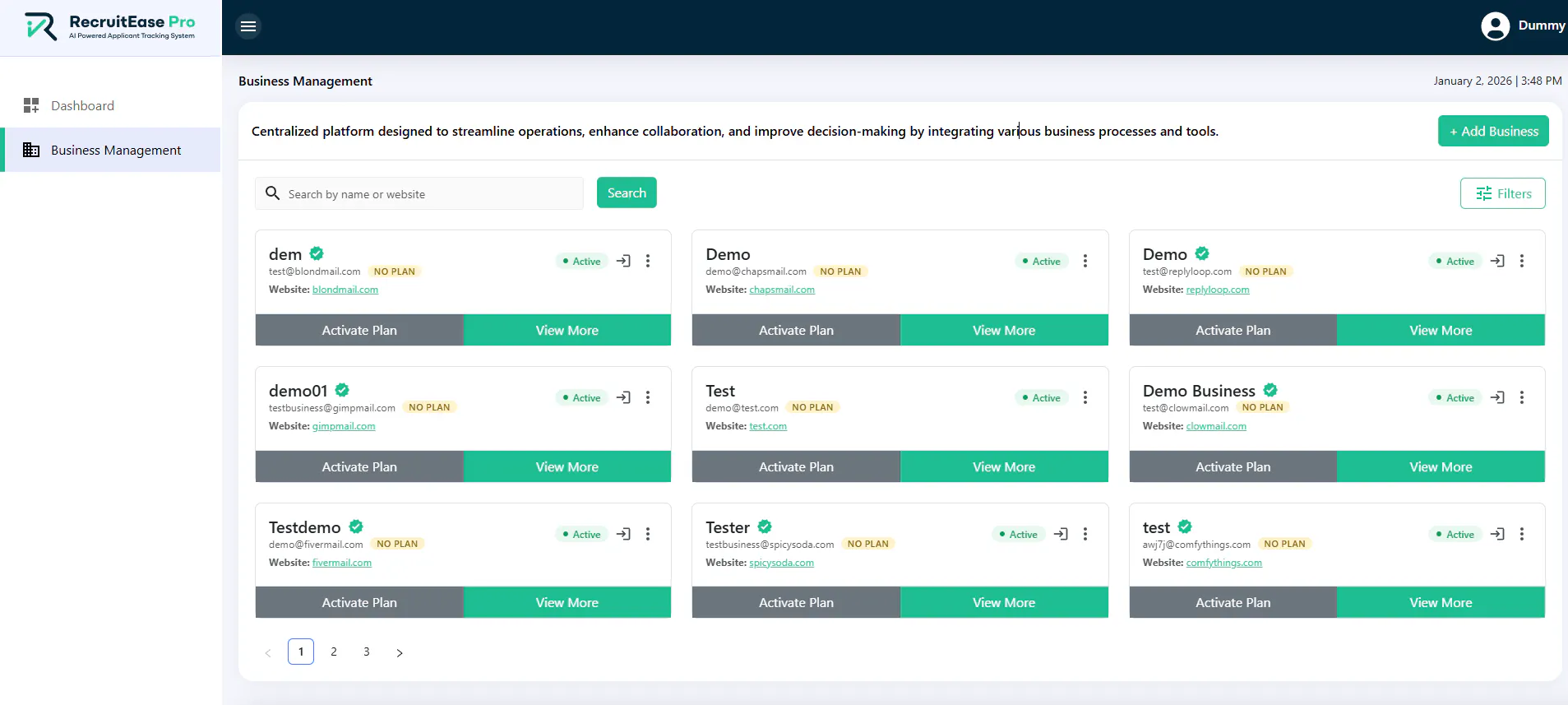Click the green Search button
Image resolution: width=1568 pixels, height=705 pixels.
(x=627, y=192)
